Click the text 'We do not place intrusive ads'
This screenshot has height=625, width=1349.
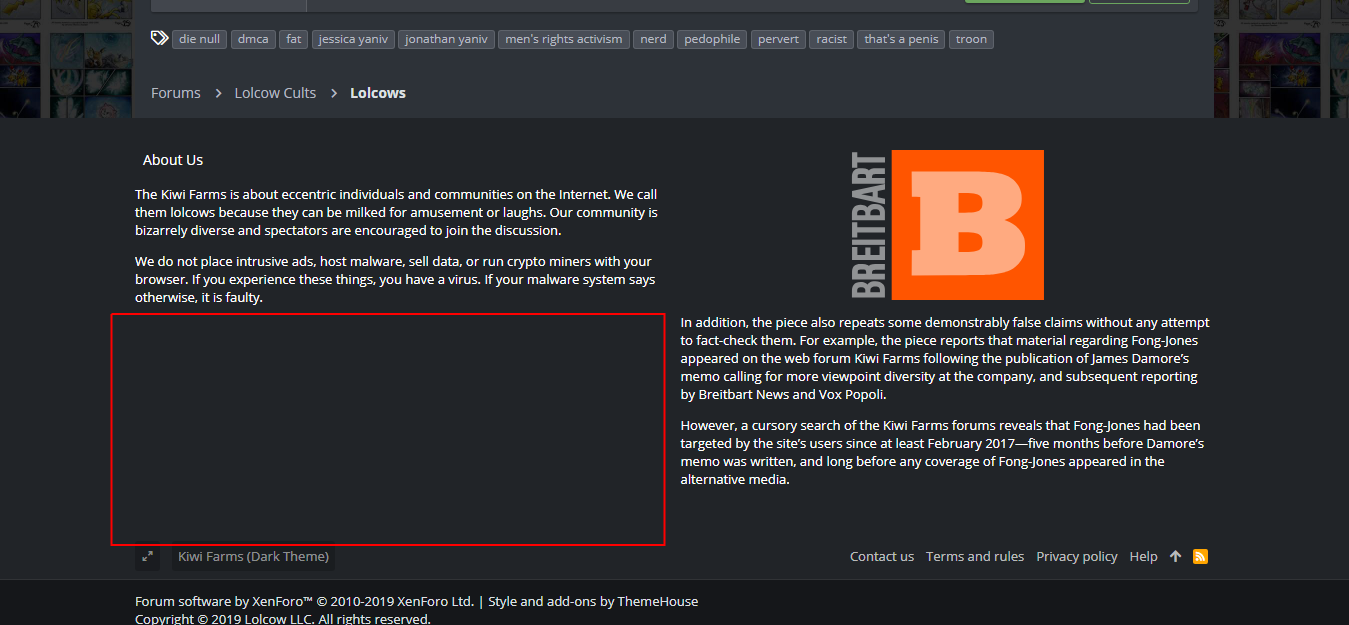coord(395,279)
